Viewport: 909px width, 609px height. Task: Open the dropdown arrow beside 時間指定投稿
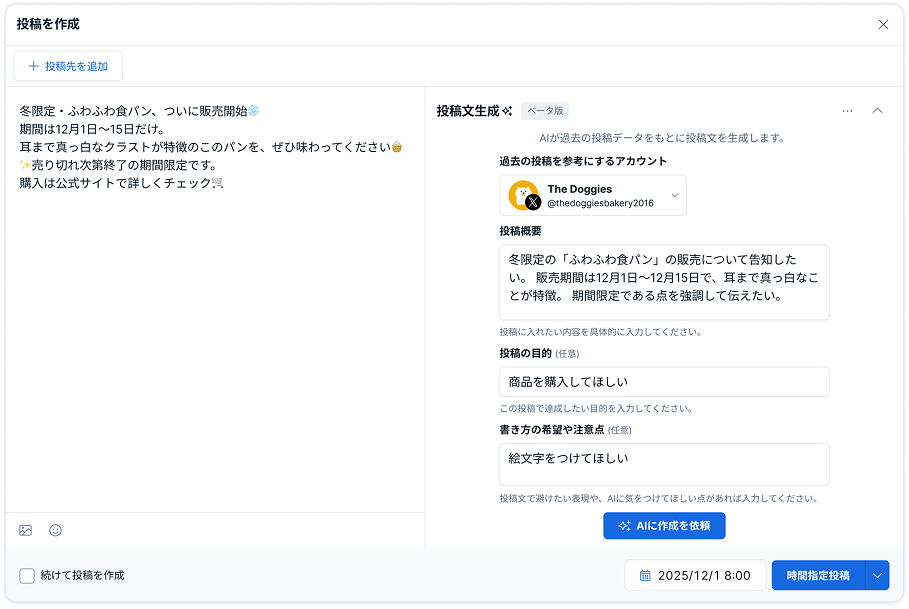point(877,576)
